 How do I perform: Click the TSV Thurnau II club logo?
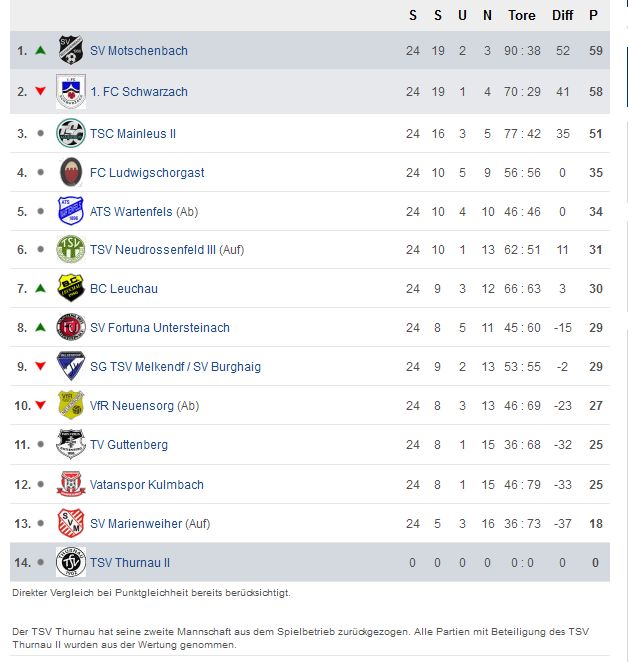71,562
